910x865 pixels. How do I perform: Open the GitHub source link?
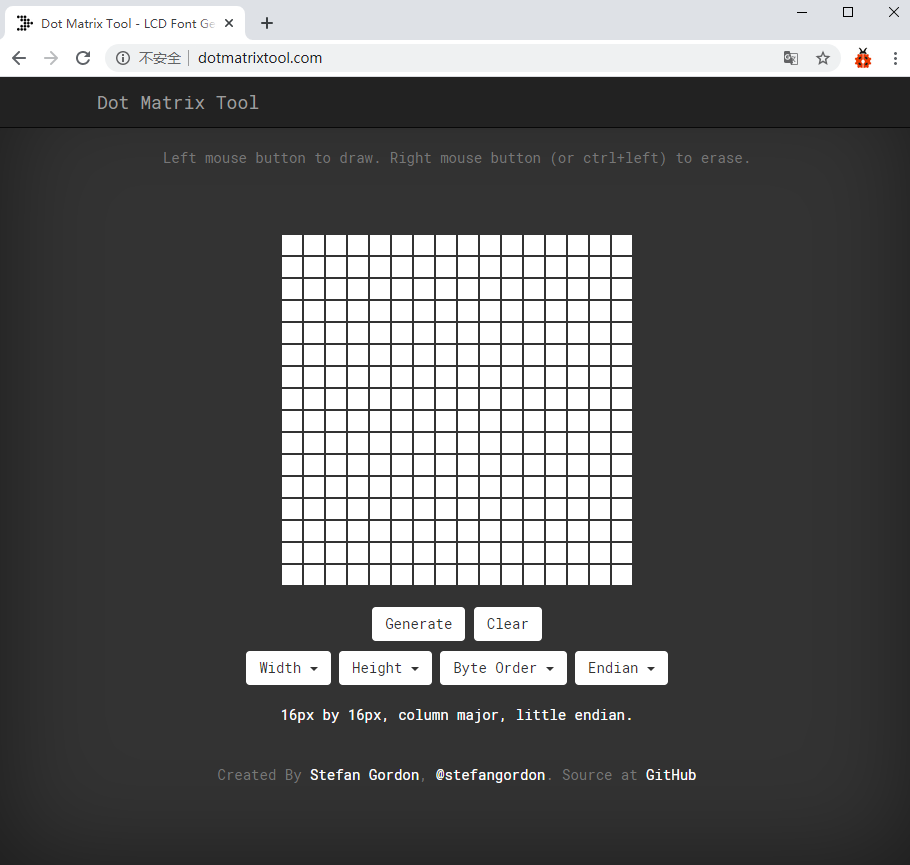click(670, 775)
